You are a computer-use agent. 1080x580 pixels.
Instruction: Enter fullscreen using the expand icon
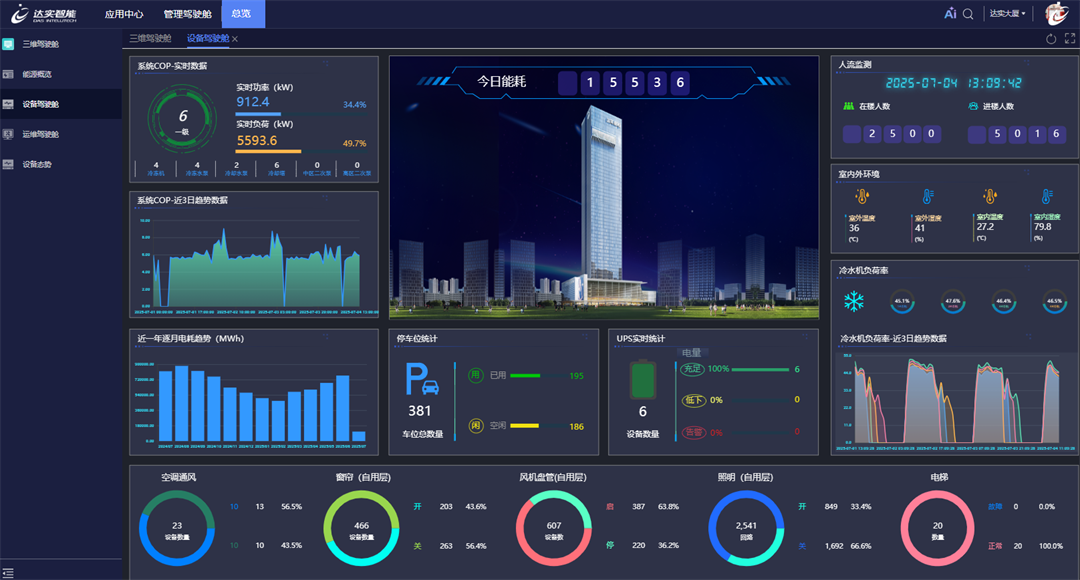[x=1070, y=39]
